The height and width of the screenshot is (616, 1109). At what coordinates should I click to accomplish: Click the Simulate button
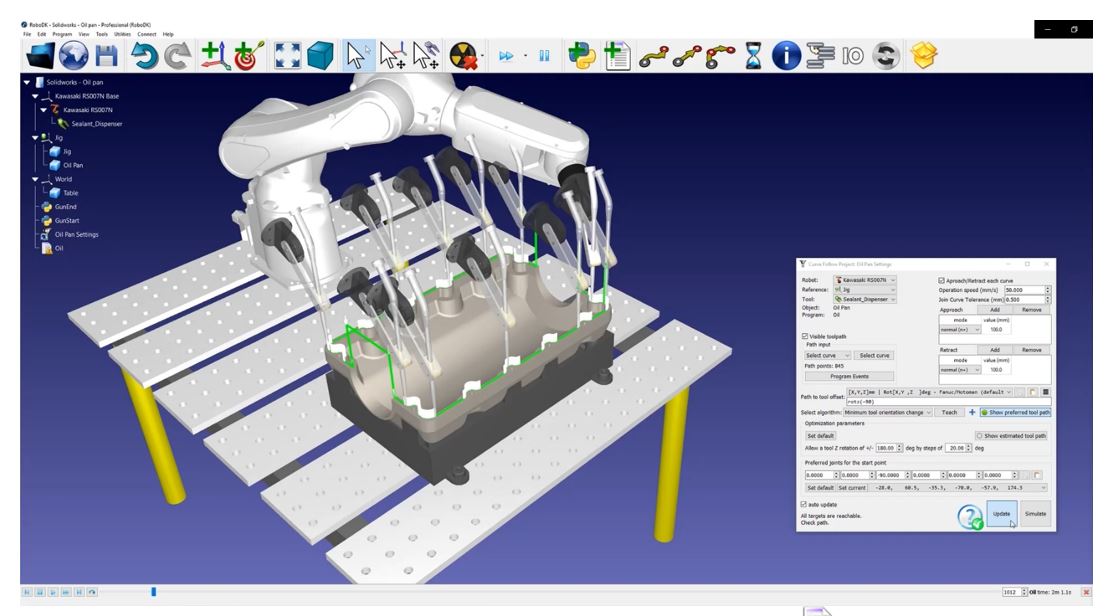coord(1035,514)
